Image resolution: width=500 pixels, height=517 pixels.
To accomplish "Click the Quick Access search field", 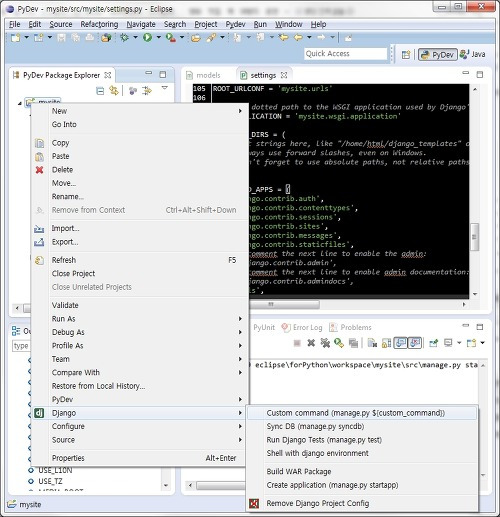I will [x=346, y=54].
